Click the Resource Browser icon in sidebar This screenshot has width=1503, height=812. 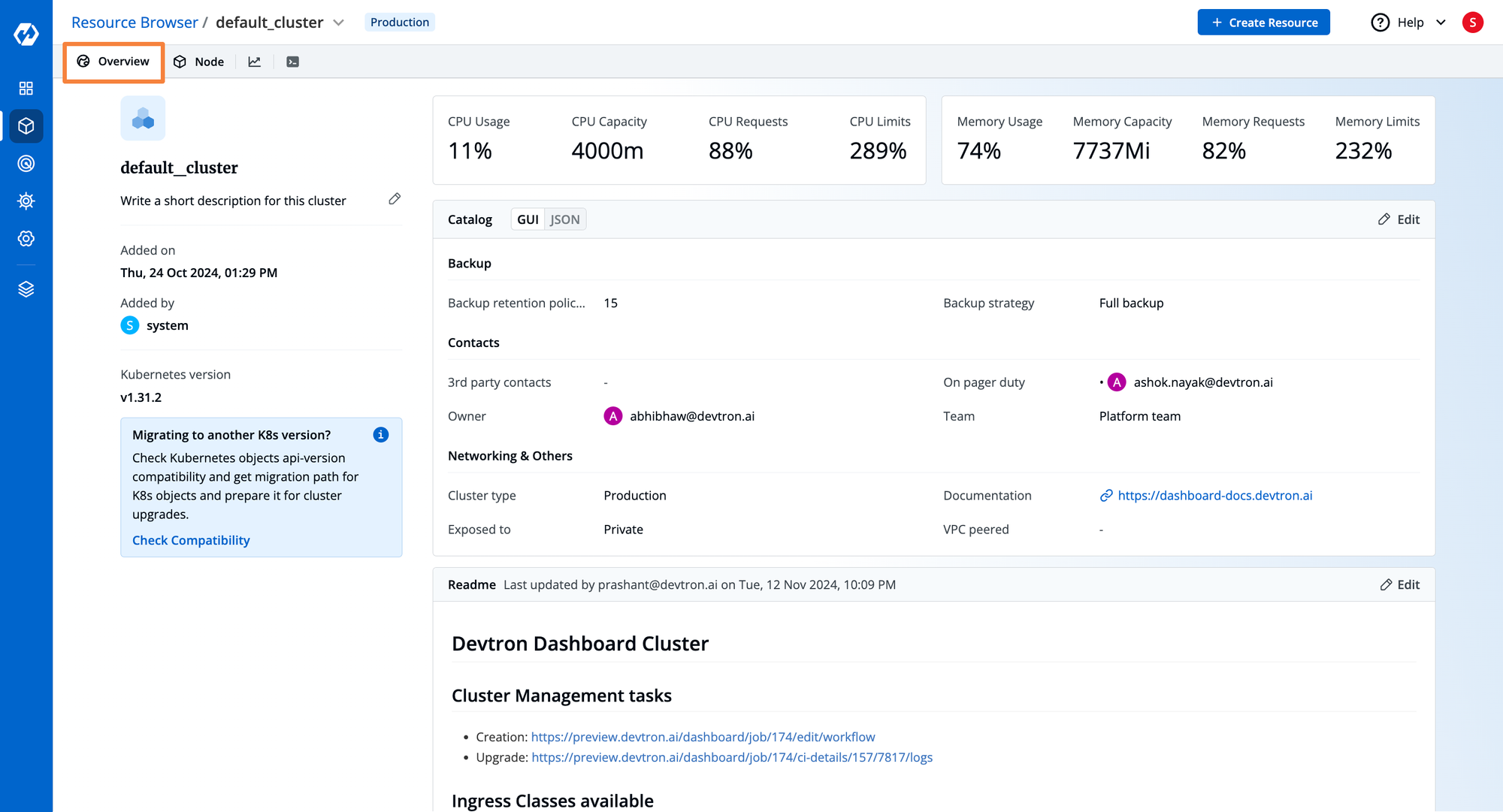[26, 126]
